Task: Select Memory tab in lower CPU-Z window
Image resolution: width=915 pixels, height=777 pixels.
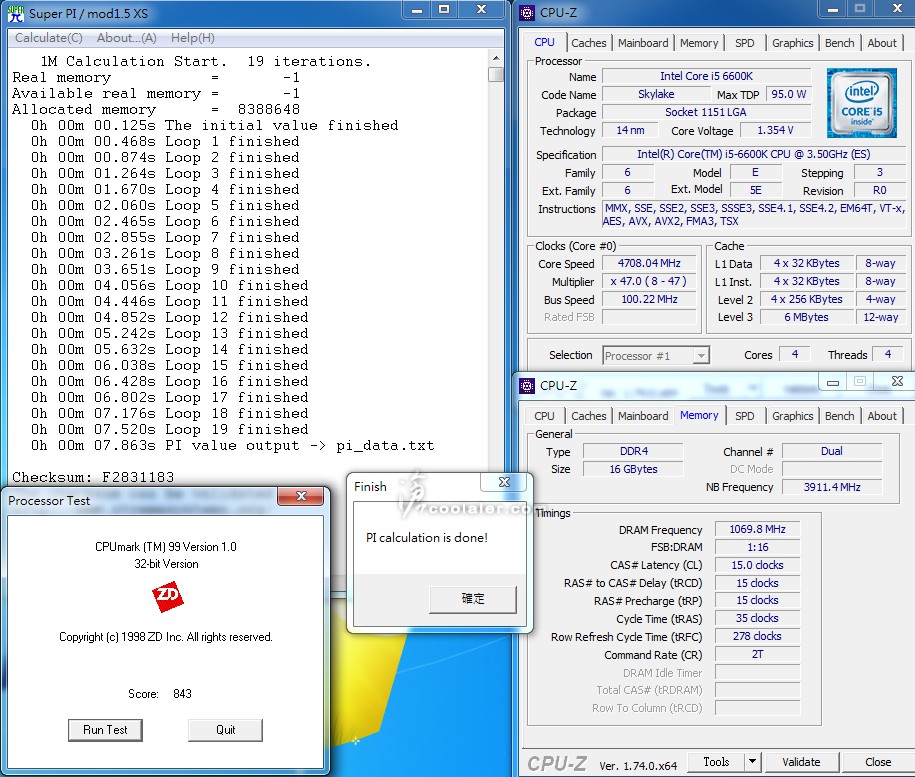Action: [x=699, y=415]
